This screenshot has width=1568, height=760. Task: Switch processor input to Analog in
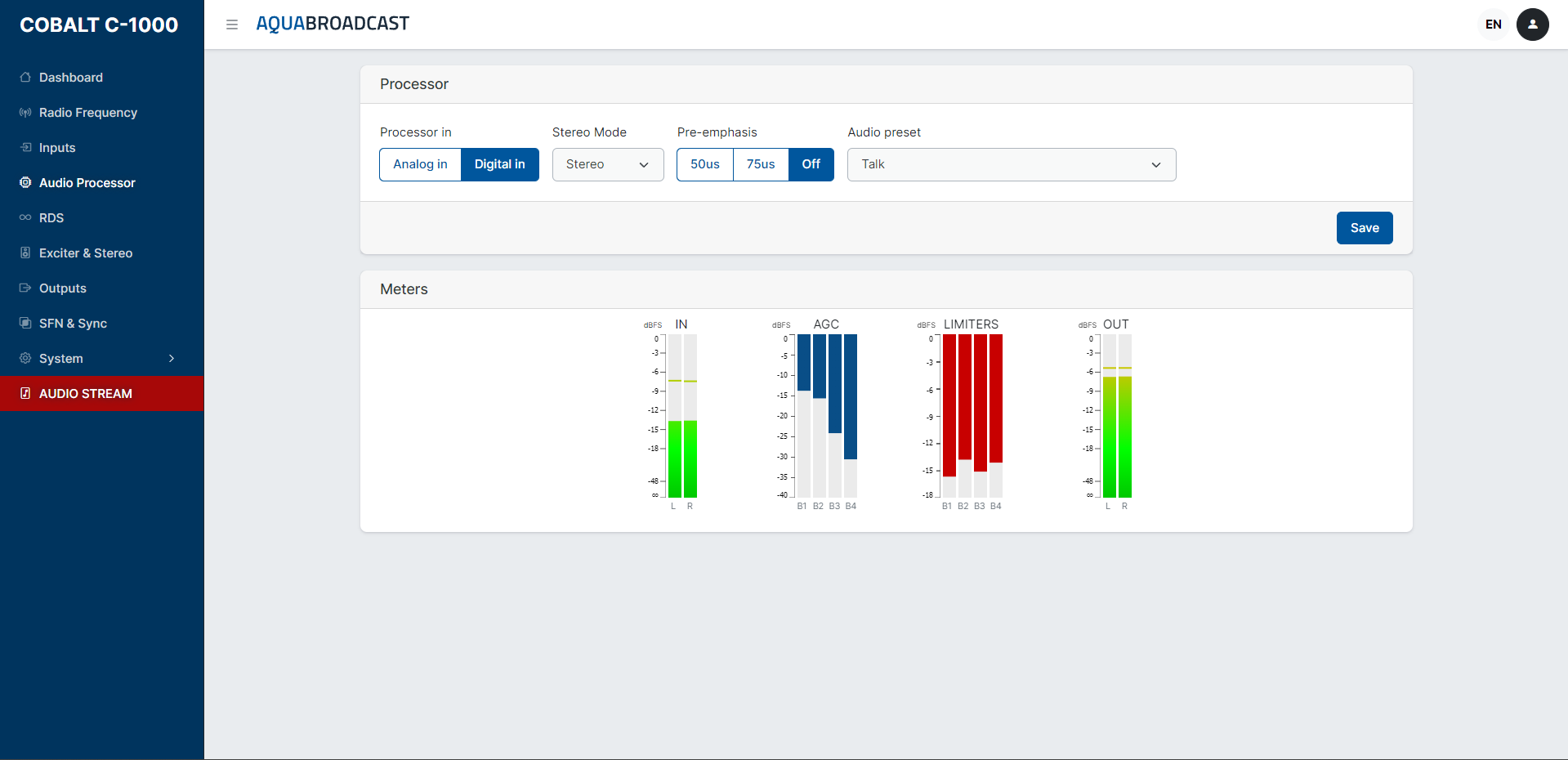point(420,164)
